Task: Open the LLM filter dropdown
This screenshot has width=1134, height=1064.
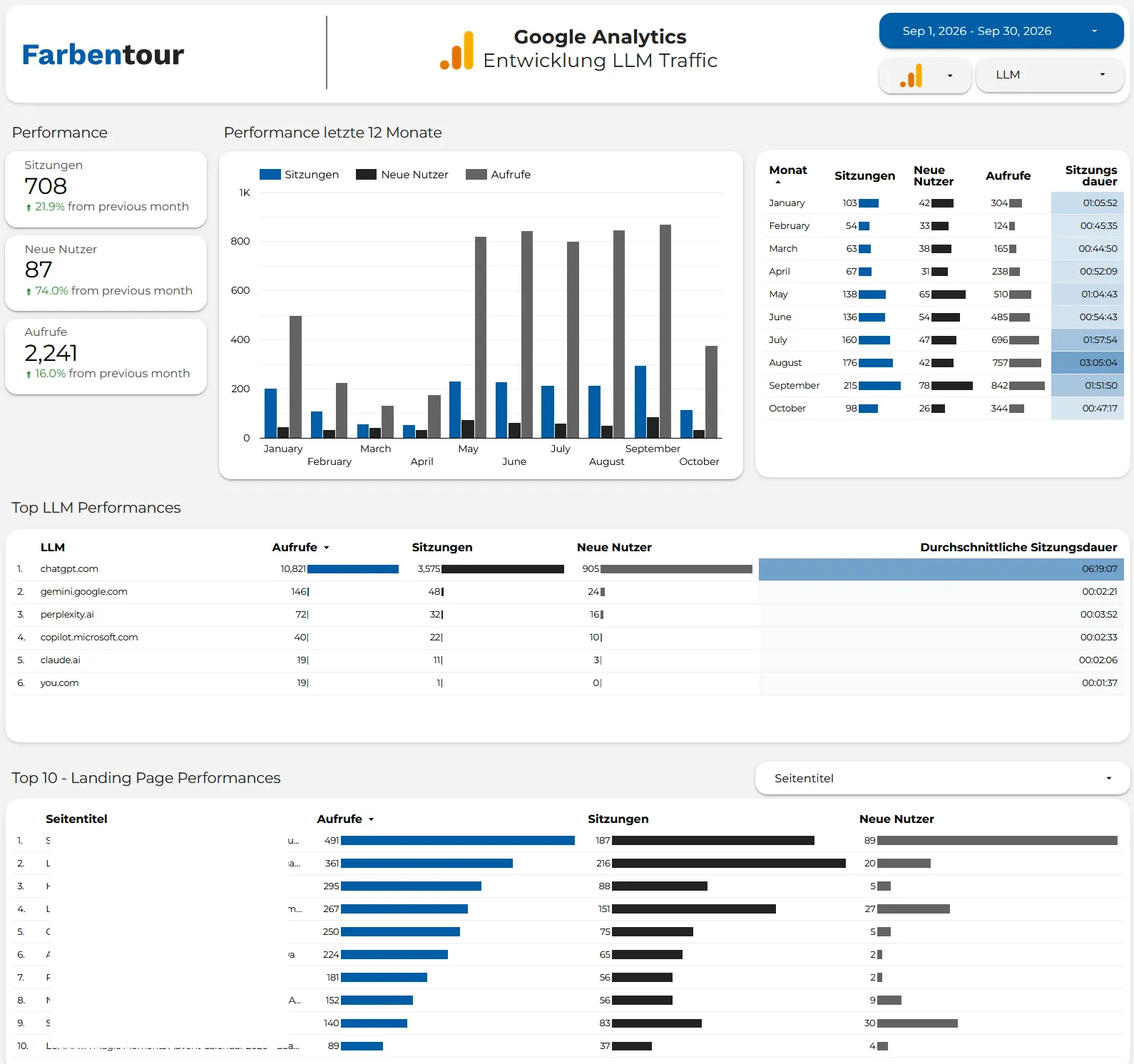Action: pyautogui.click(x=1050, y=75)
